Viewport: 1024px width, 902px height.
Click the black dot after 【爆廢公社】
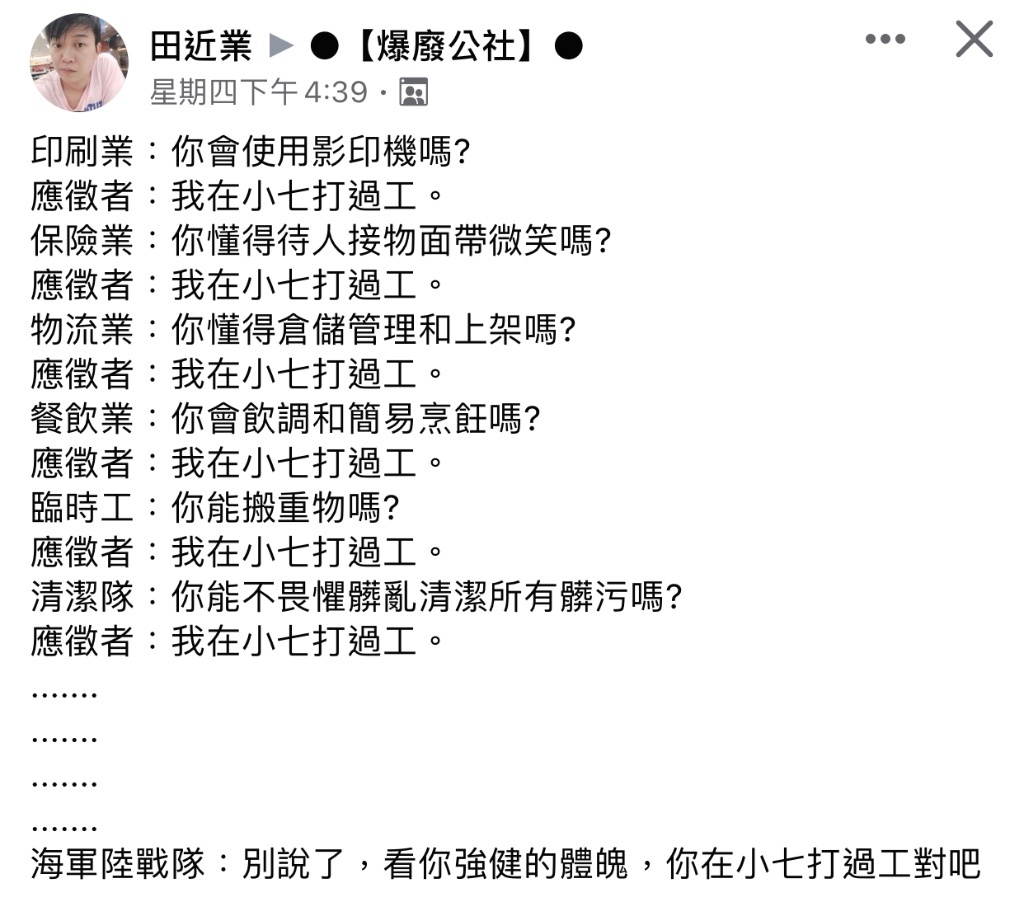568,46
